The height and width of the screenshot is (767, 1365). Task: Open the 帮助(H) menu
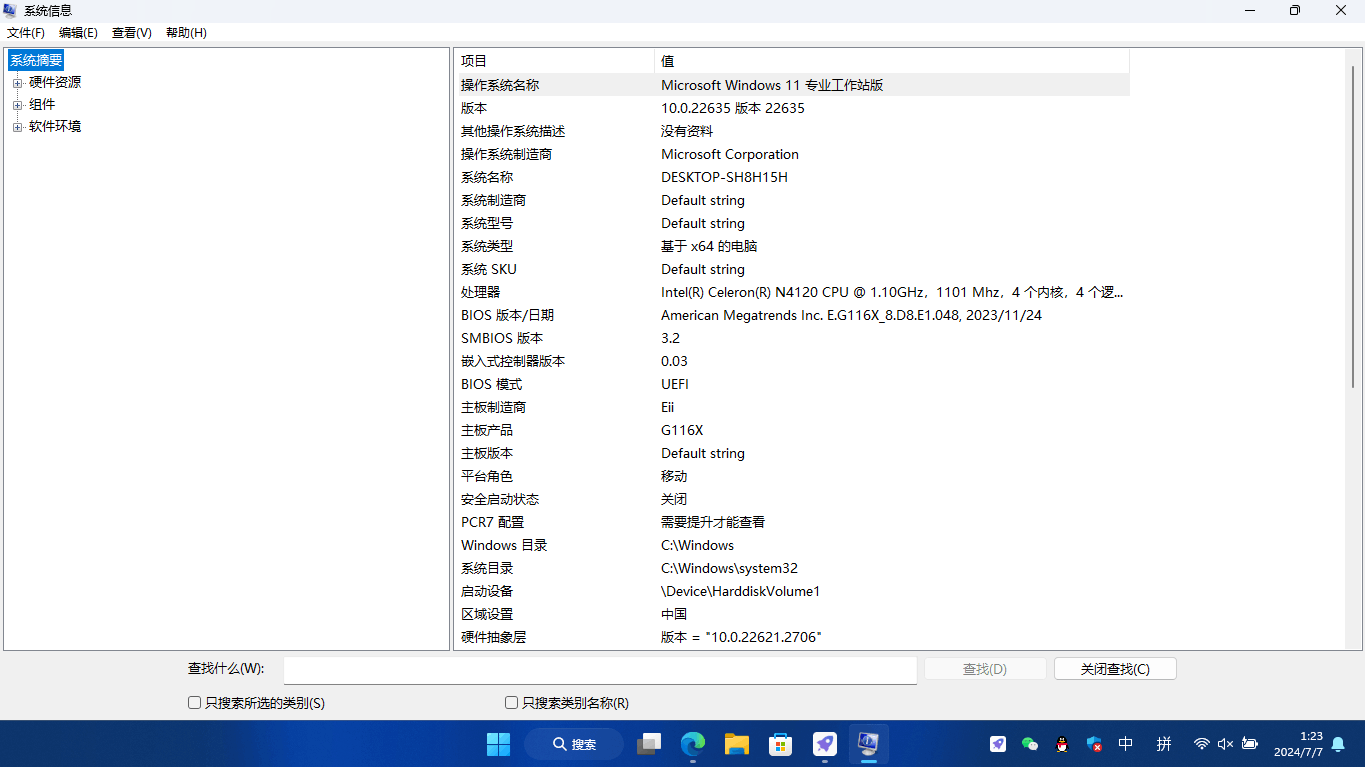(186, 32)
